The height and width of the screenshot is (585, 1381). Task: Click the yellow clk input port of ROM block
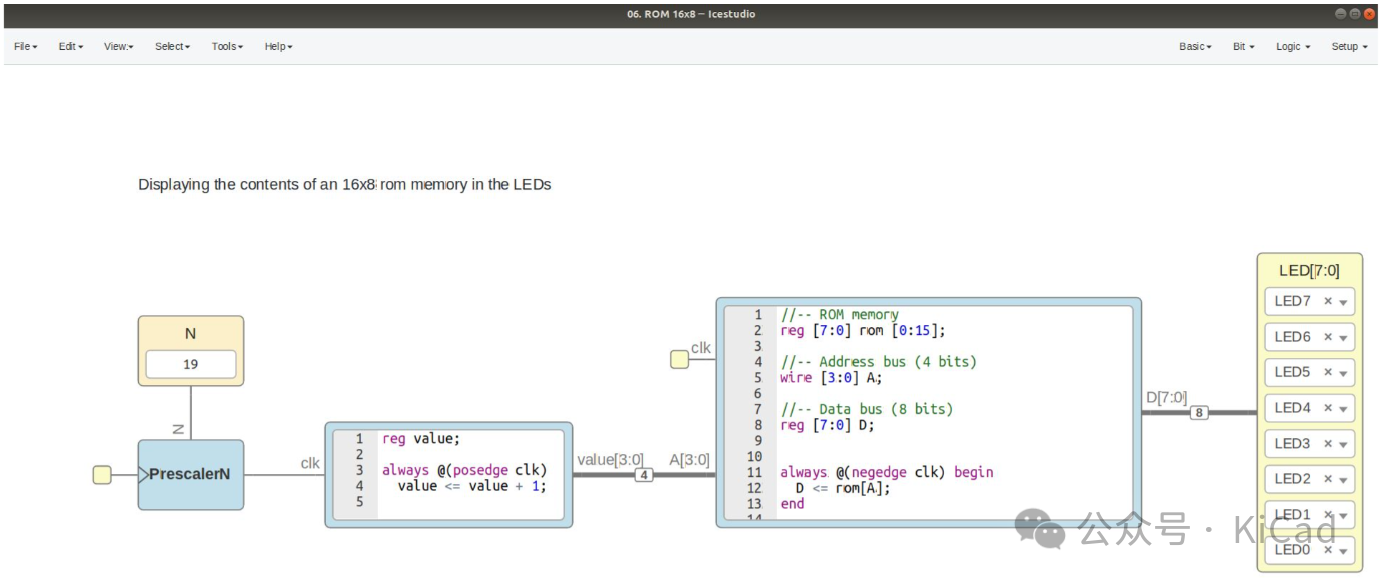[x=679, y=359]
